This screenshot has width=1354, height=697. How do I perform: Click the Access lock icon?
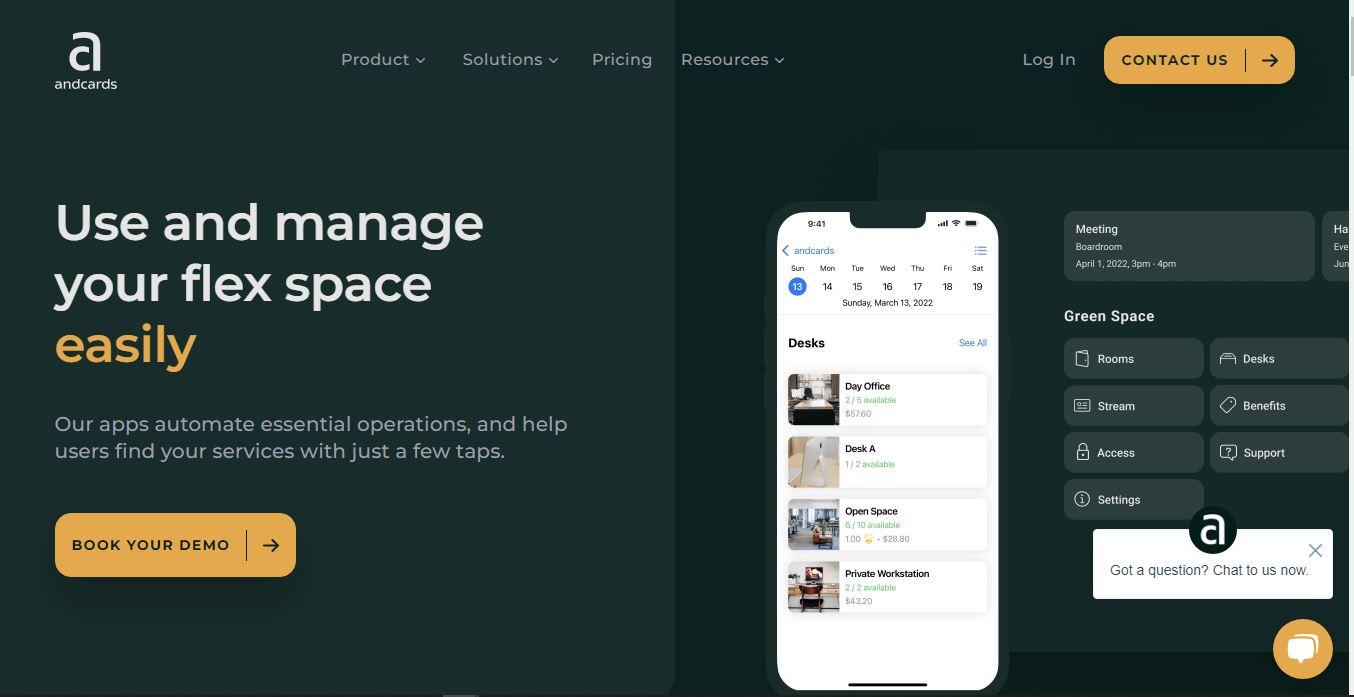click(1082, 452)
